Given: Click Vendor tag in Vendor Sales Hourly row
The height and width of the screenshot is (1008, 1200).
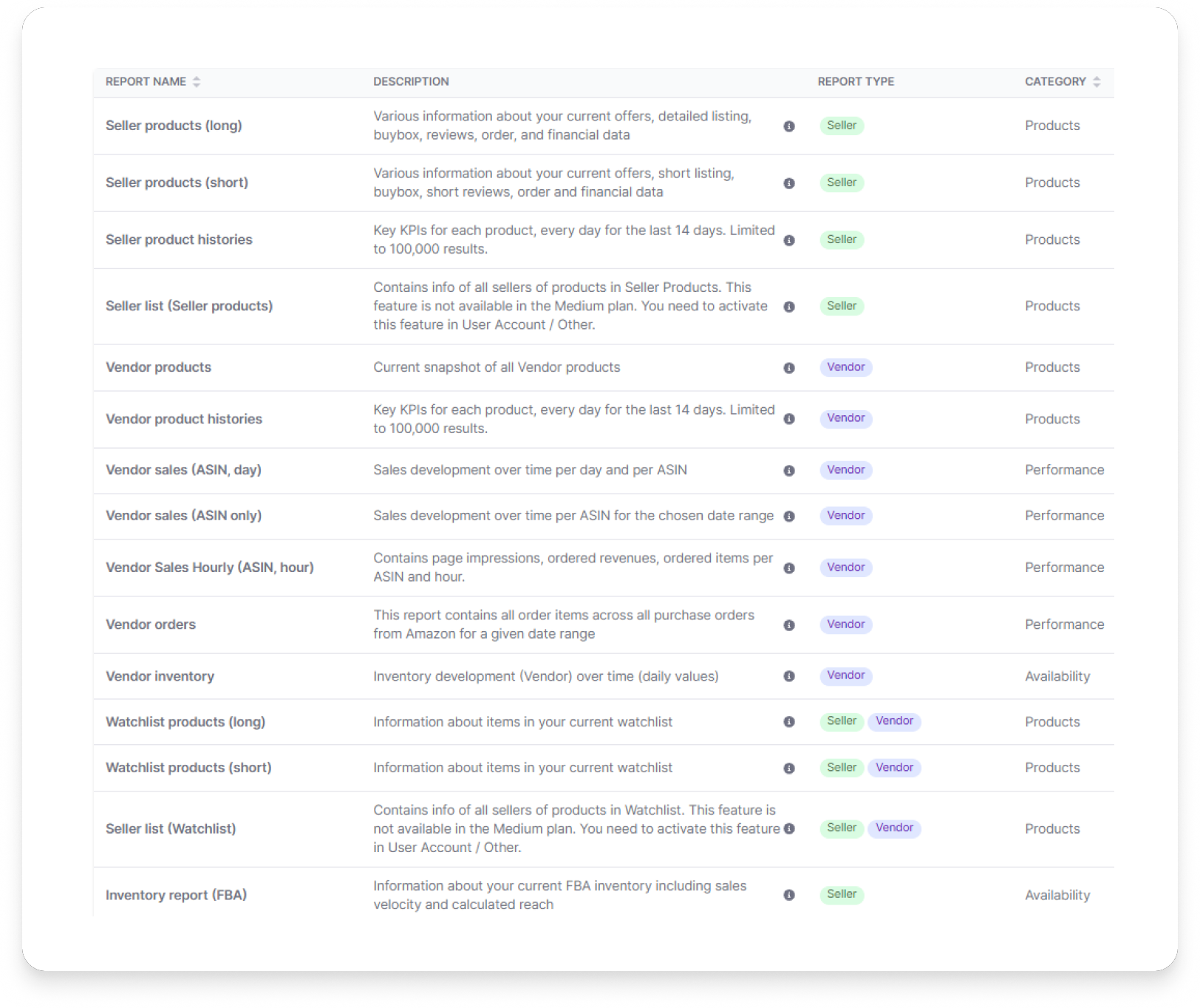Looking at the screenshot, I should 846,568.
